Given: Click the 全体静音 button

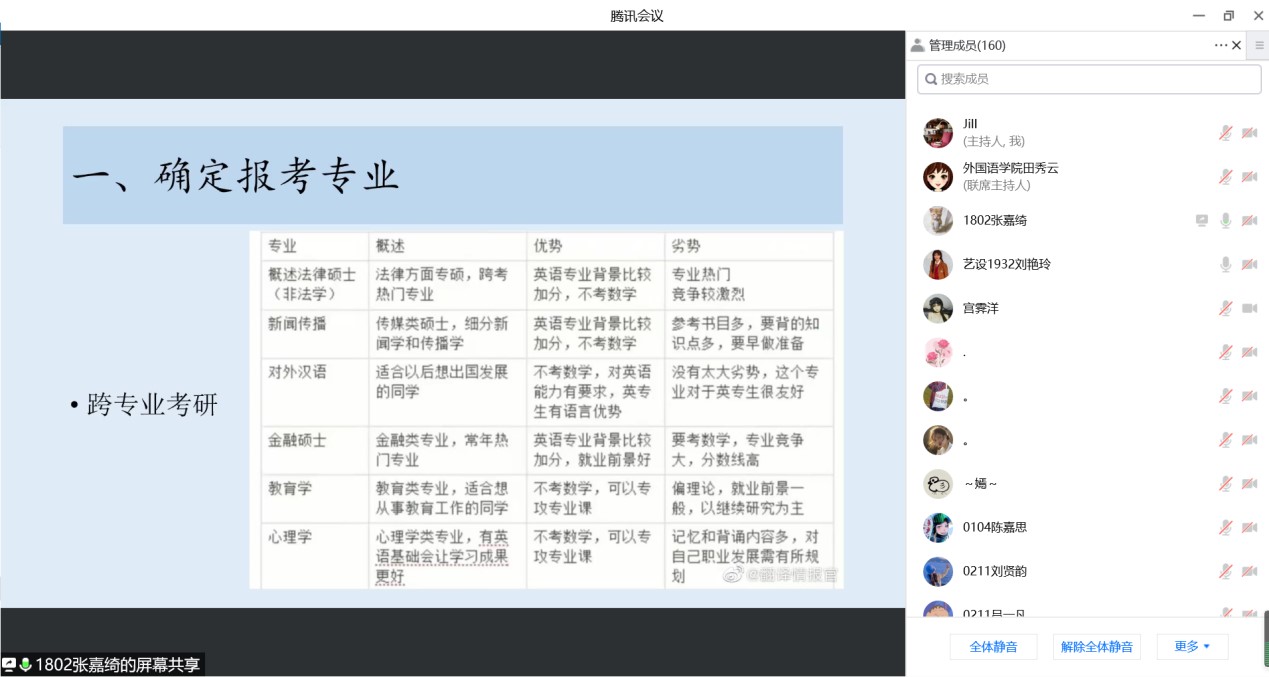Looking at the screenshot, I should point(993,647).
